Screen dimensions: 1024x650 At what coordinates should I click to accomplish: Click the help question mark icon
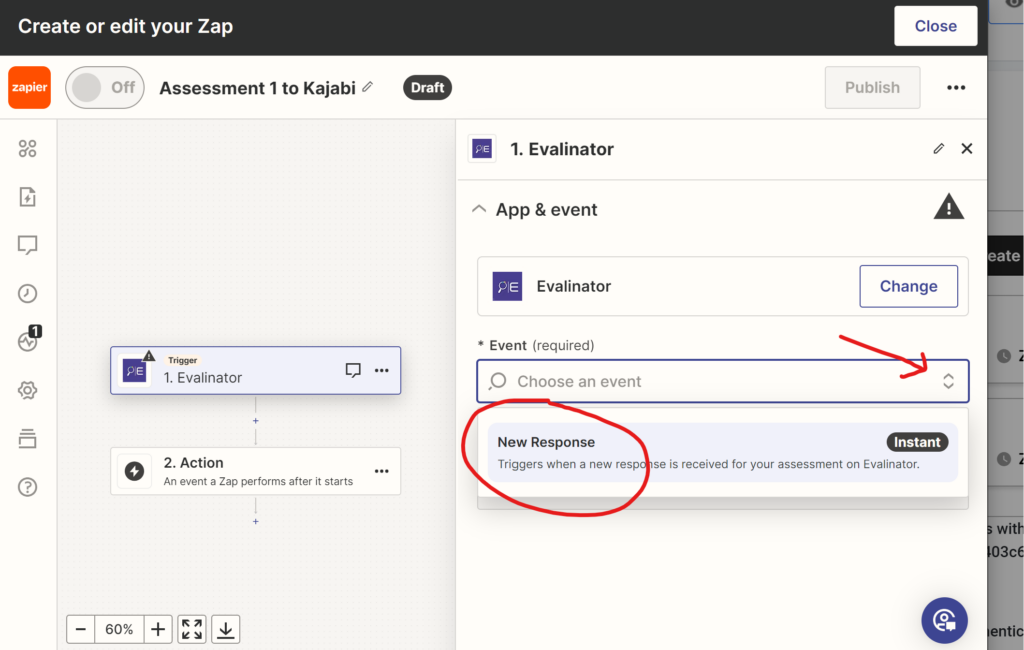point(27,487)
